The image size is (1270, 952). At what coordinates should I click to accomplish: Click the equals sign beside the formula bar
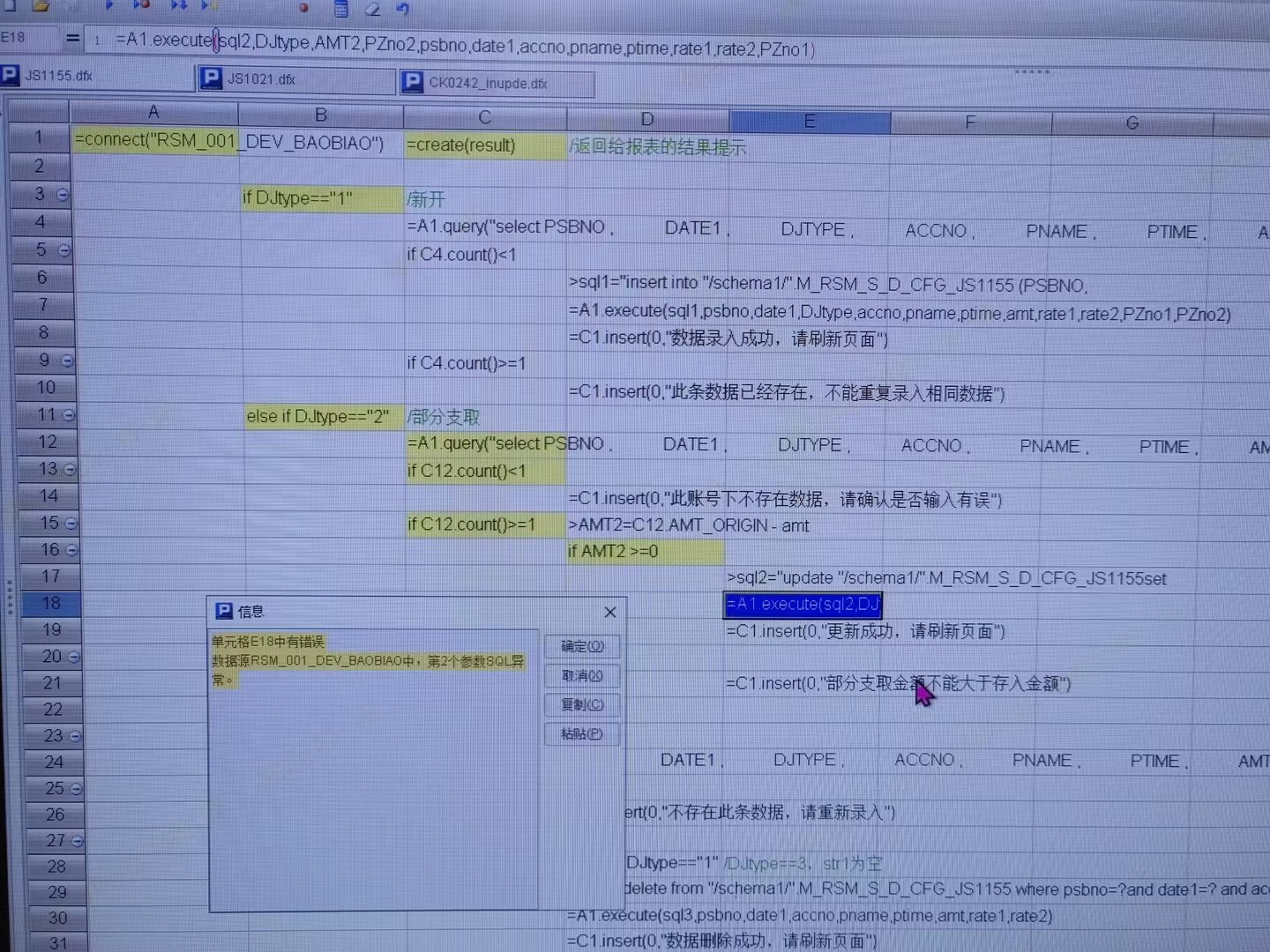(72, 38)
